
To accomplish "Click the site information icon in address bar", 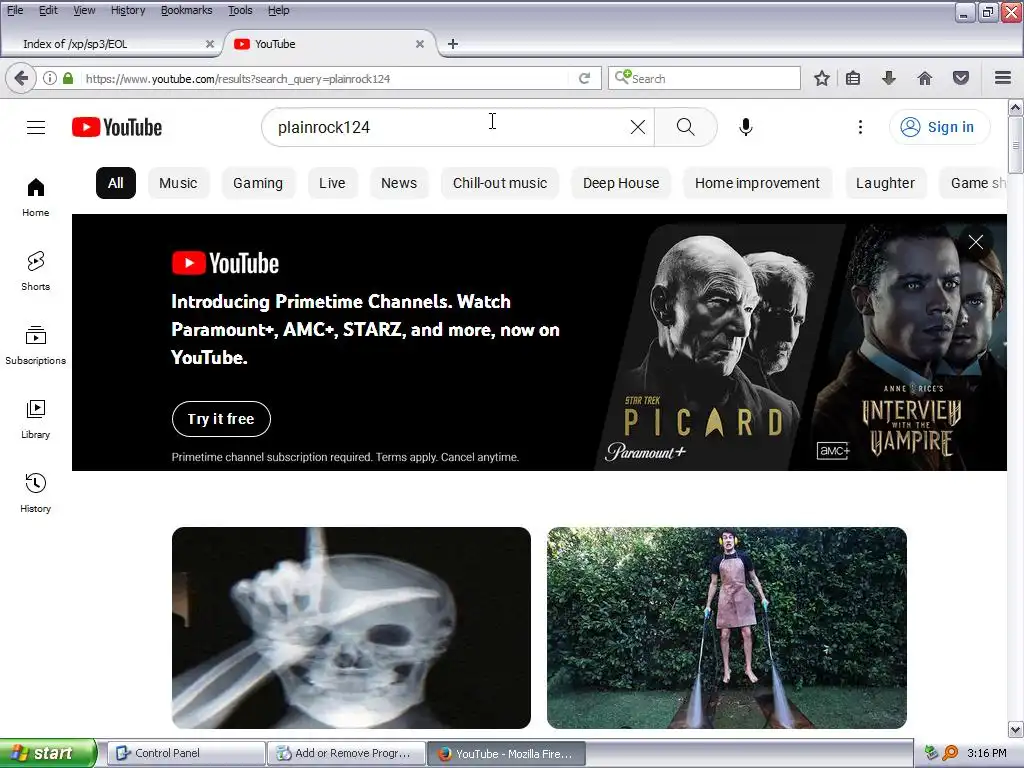I will pyautogui.click(x=50, y=78).
